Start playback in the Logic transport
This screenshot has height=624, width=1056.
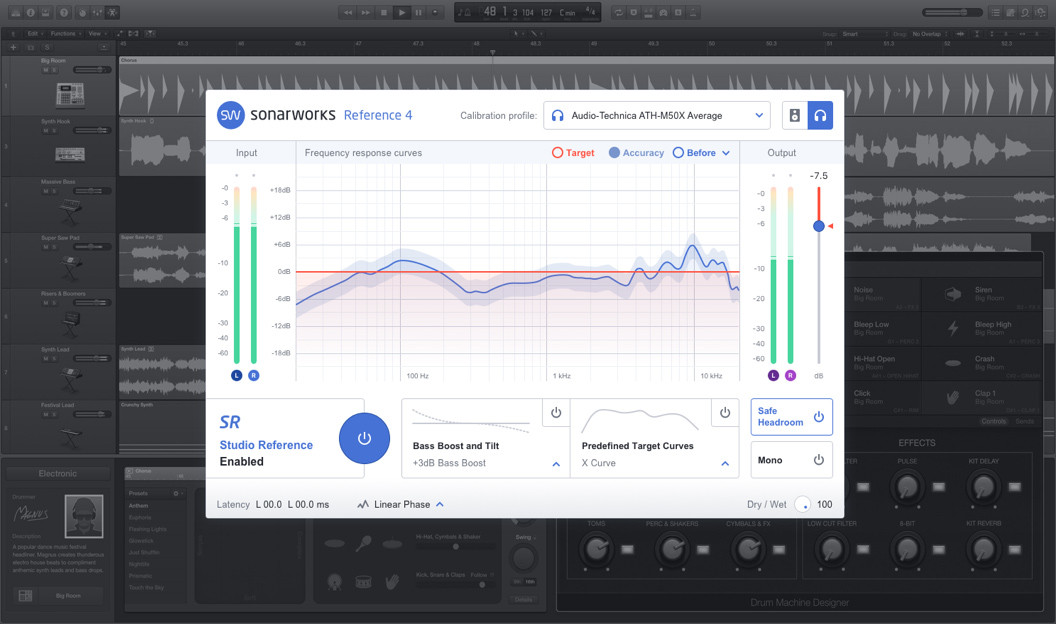401,12
